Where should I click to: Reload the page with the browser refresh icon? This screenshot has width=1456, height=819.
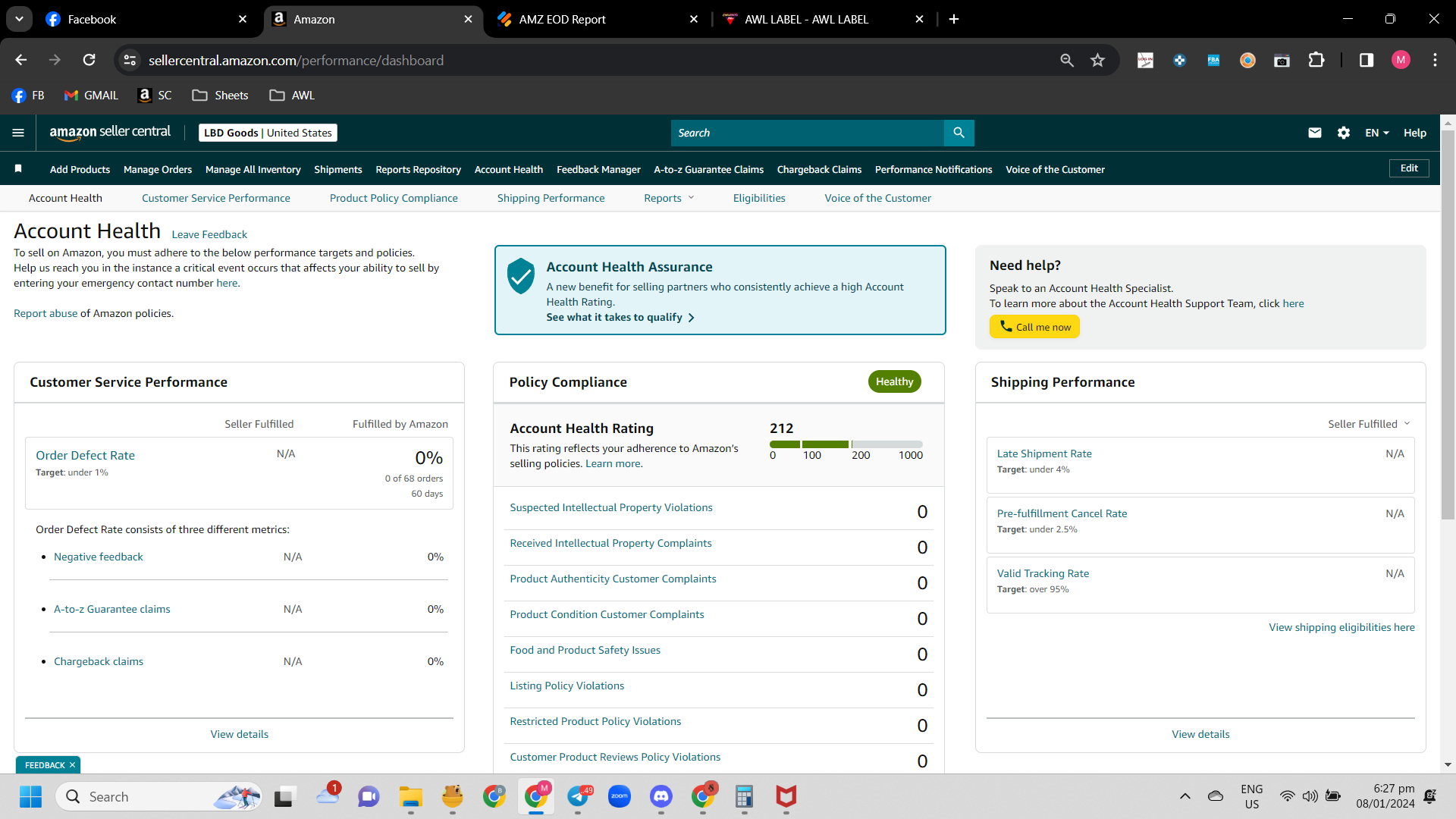(89, 60)
